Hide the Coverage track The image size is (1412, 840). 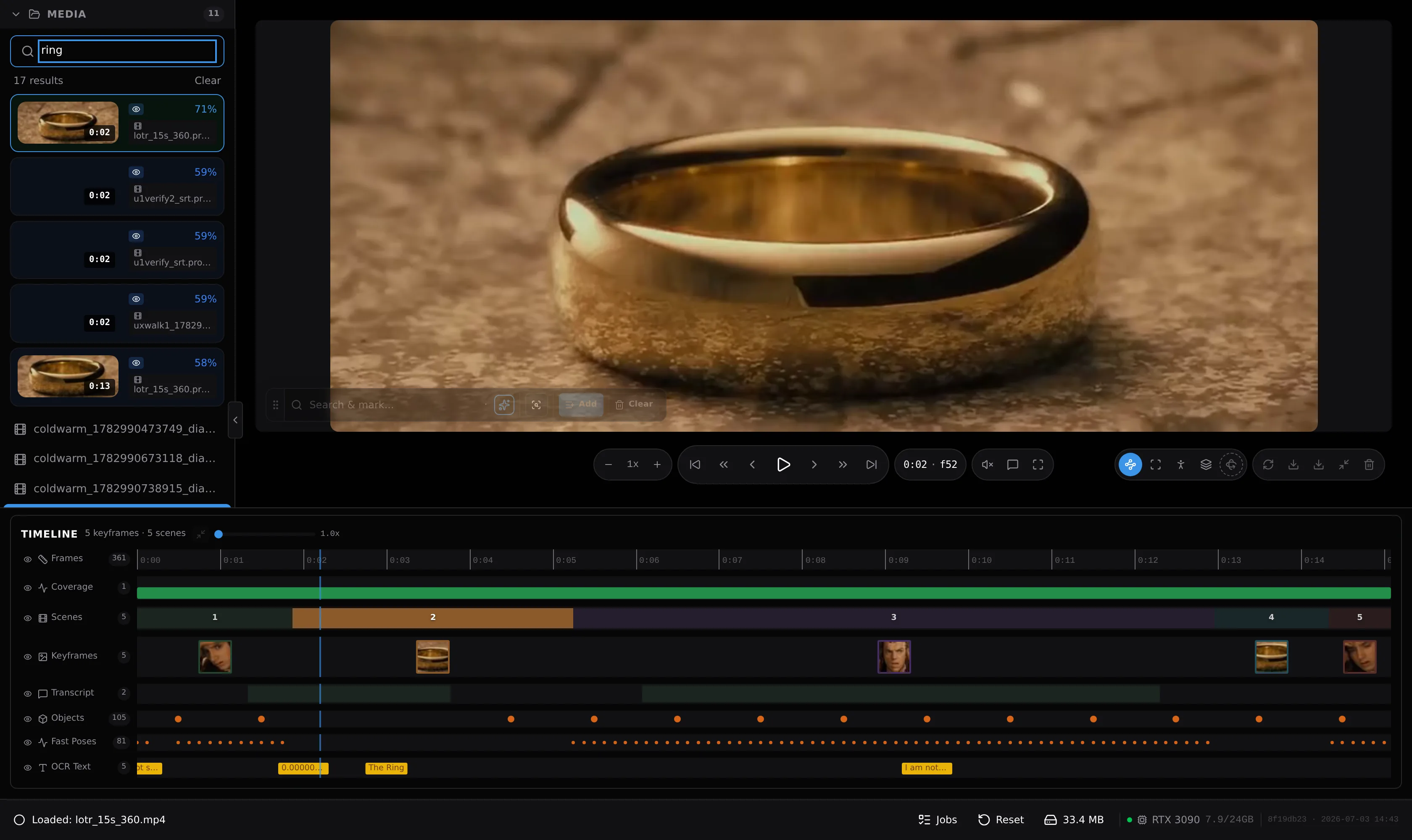27,588
